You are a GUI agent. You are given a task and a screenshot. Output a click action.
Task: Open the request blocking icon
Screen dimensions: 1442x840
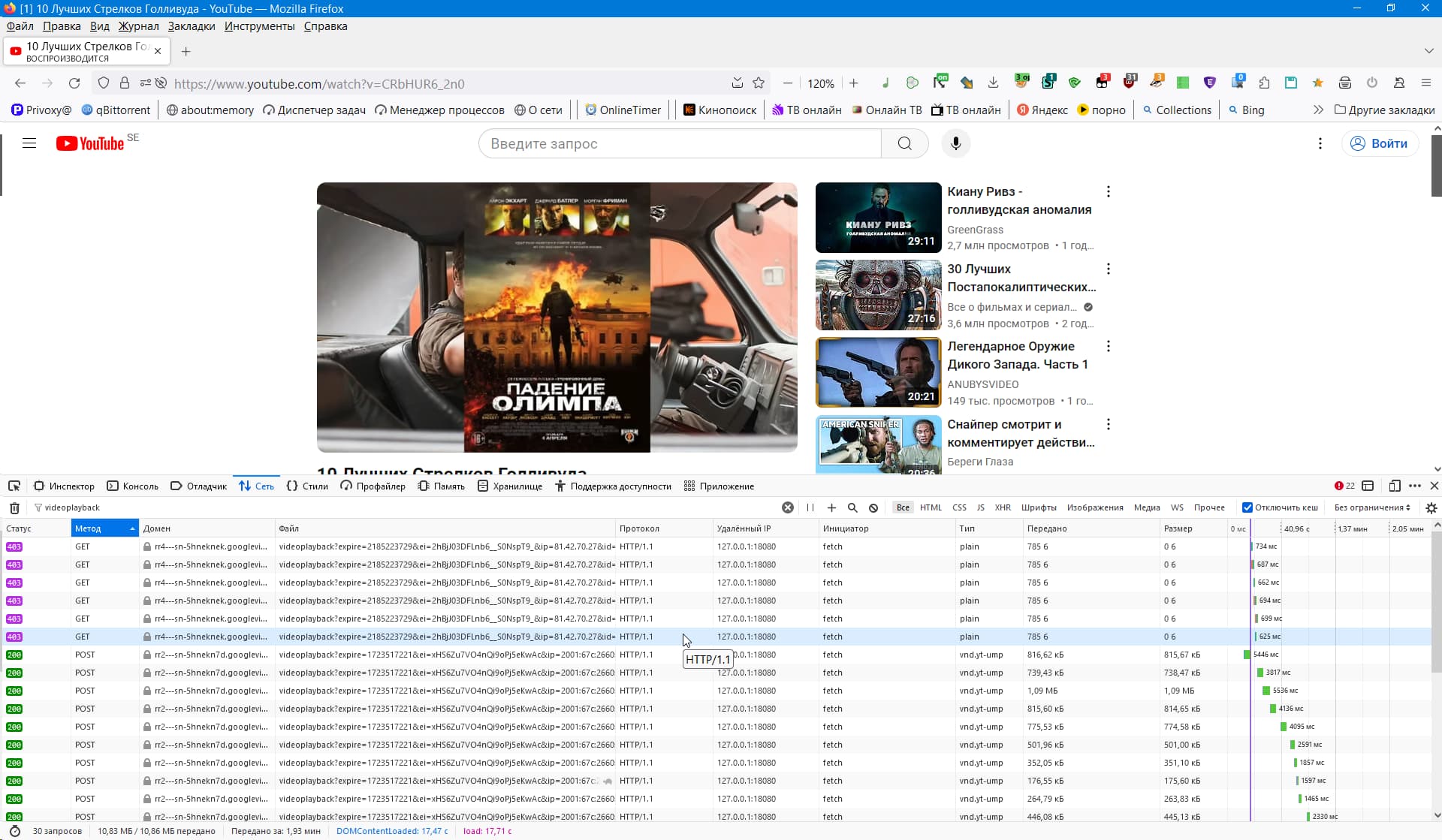click(873, 507)
